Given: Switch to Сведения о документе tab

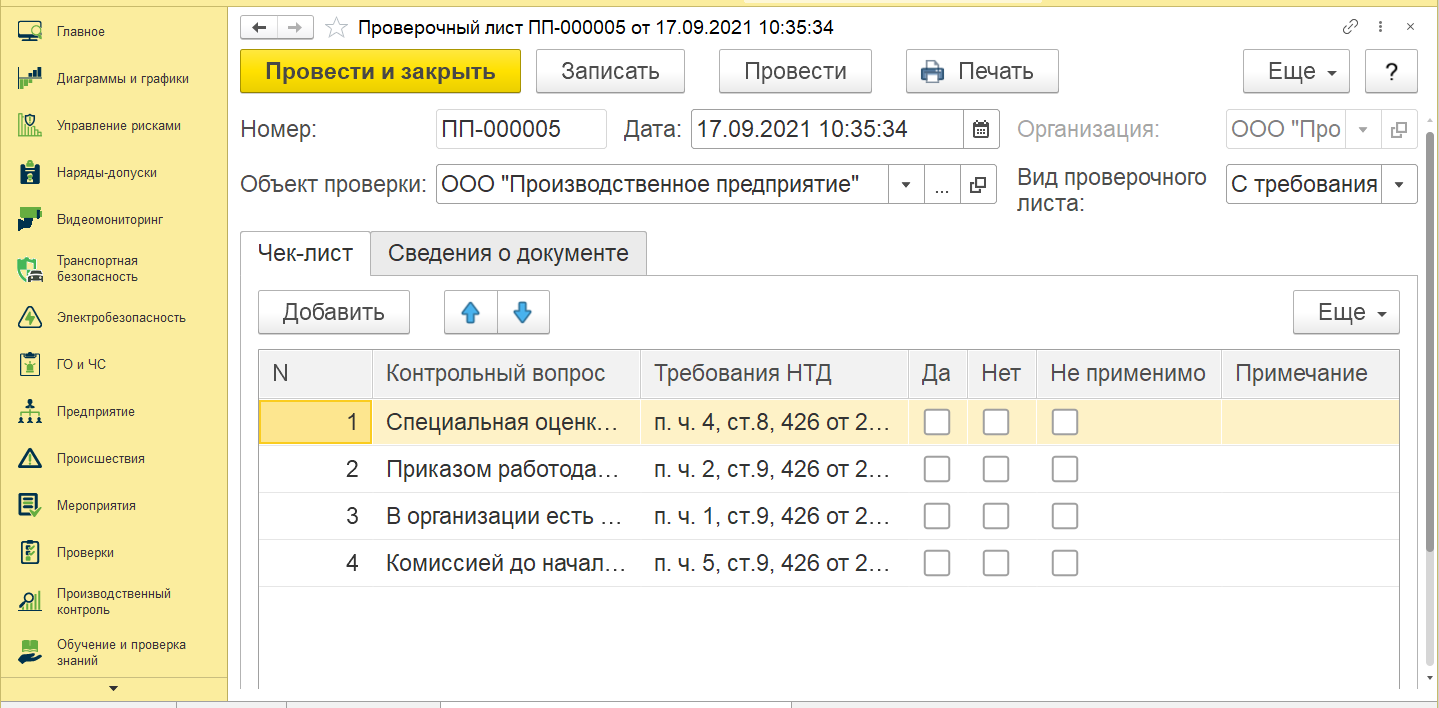Looking at the screenshot, I should point(508,253).
